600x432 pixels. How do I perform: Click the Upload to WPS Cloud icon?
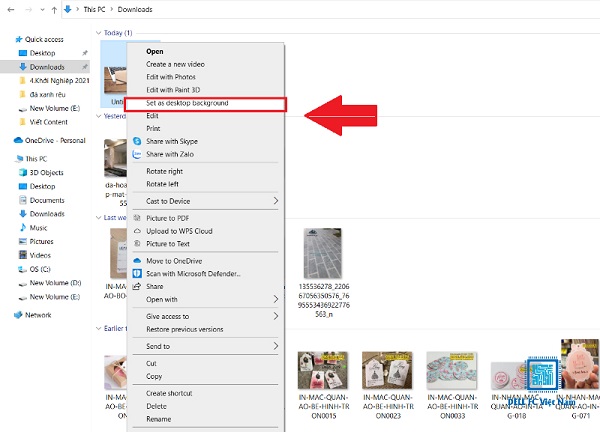(137, 231)
